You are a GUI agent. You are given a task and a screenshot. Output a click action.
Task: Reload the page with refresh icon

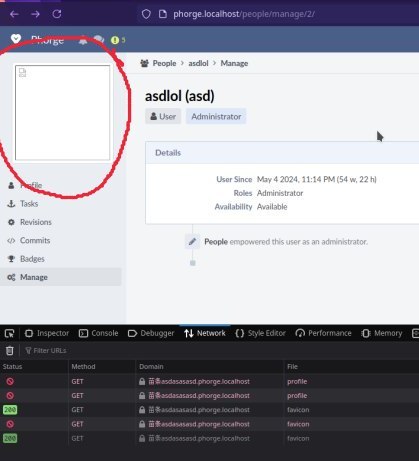[57, 14]
